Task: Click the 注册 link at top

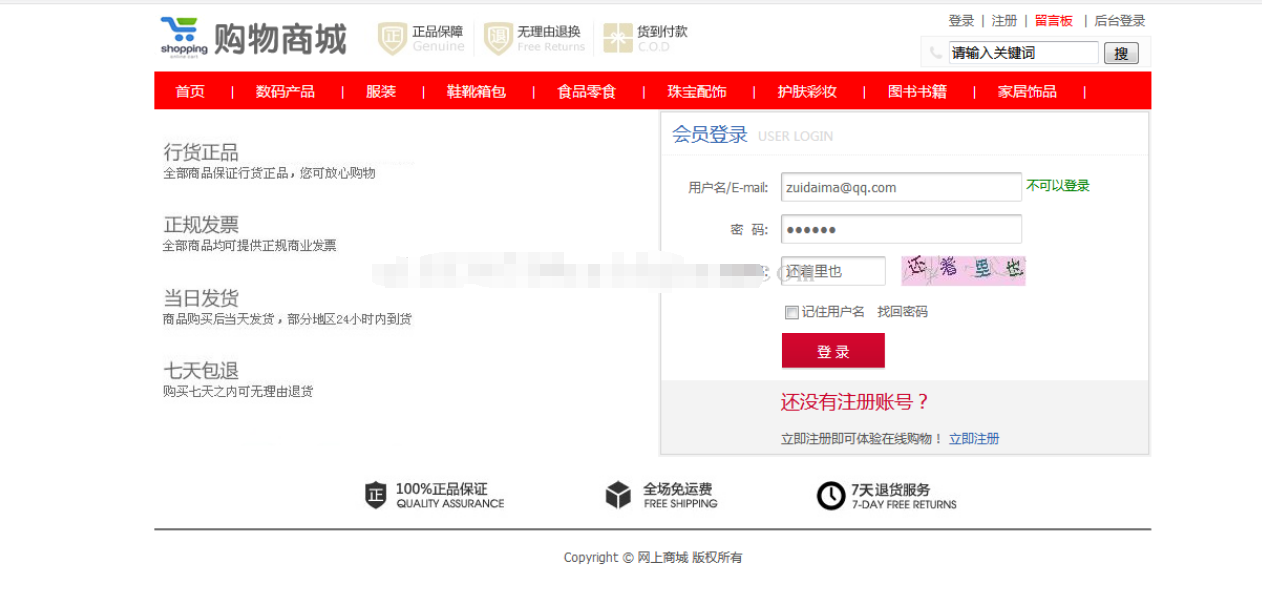Action: point(1004,20)
